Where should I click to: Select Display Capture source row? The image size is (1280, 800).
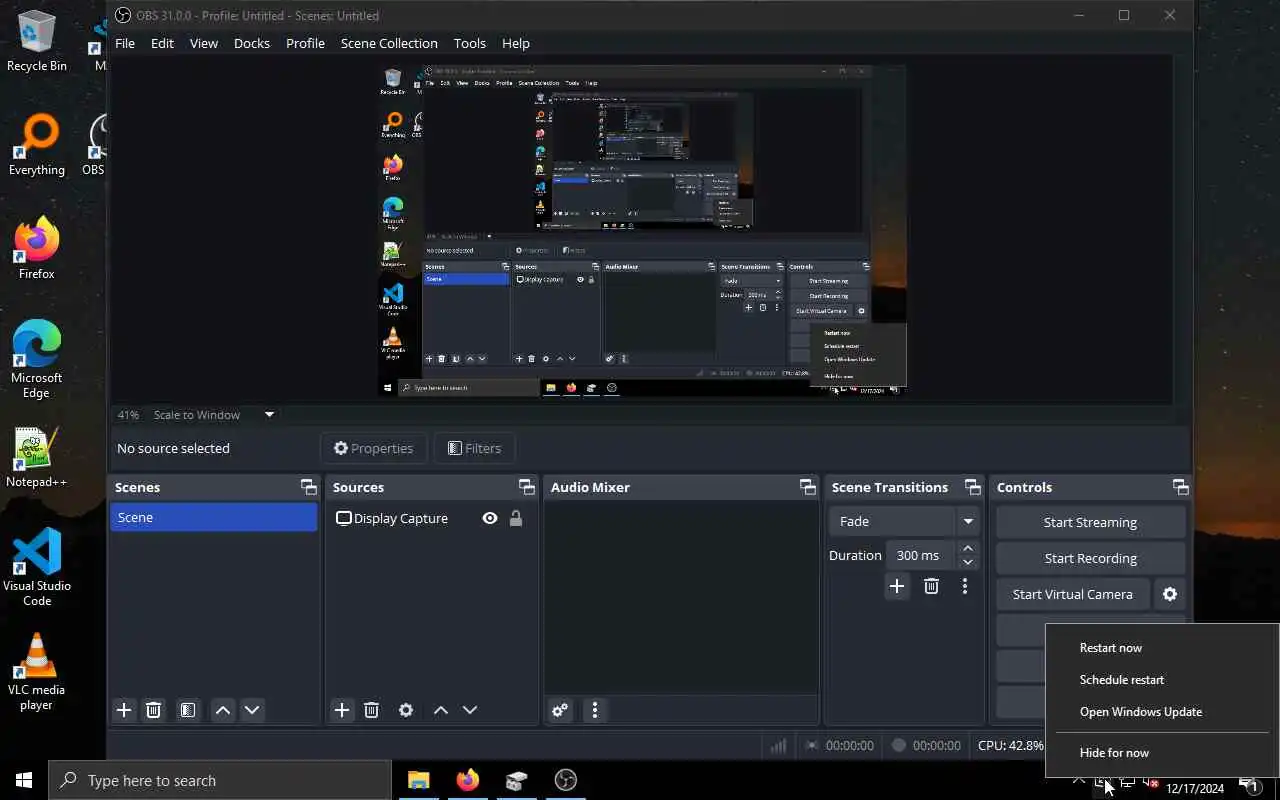coord(431,518)
